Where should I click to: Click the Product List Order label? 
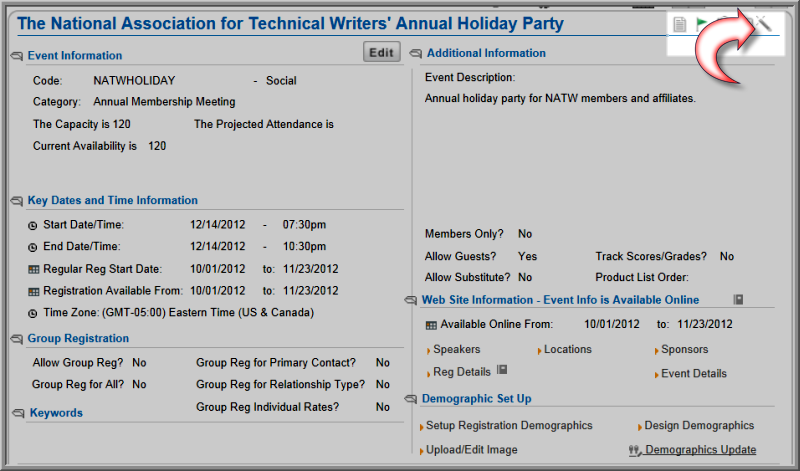[642, 278]
